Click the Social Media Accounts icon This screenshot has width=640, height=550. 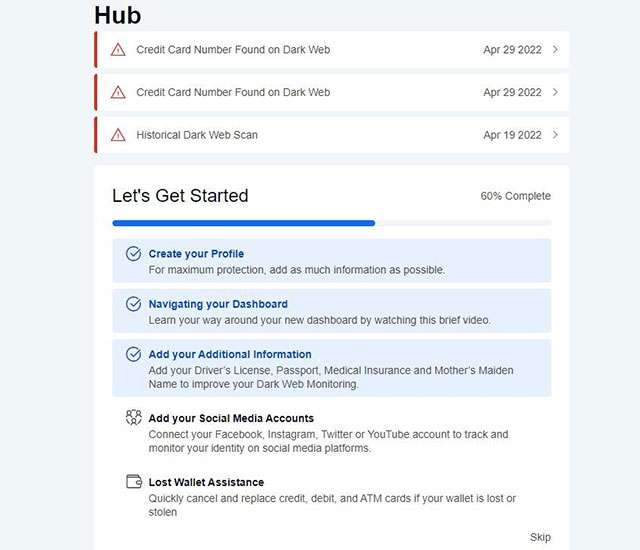pos(133,418)
